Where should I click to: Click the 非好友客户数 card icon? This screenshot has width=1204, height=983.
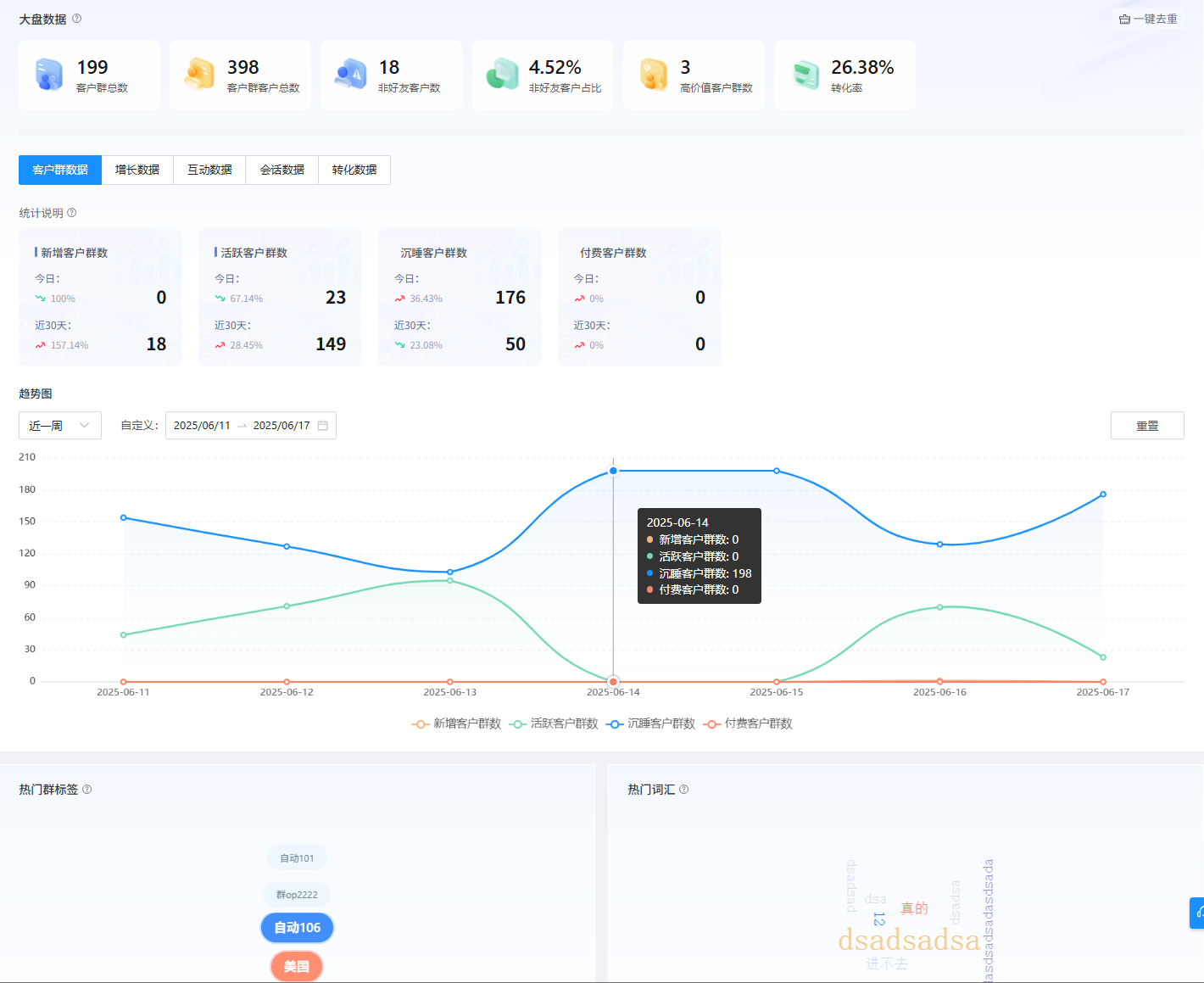(x=350, y=75)
